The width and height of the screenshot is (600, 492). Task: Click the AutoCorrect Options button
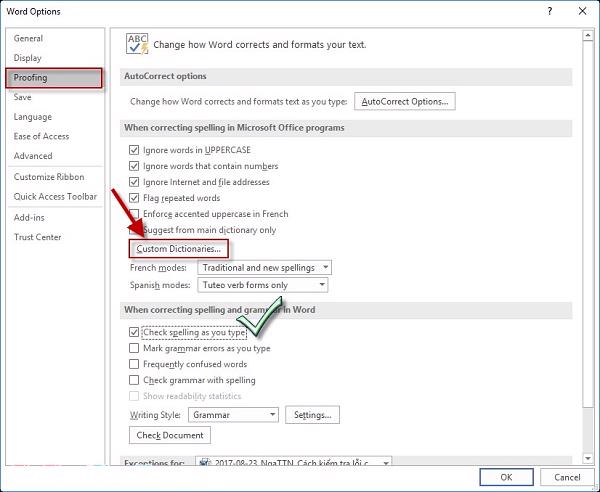406,102
